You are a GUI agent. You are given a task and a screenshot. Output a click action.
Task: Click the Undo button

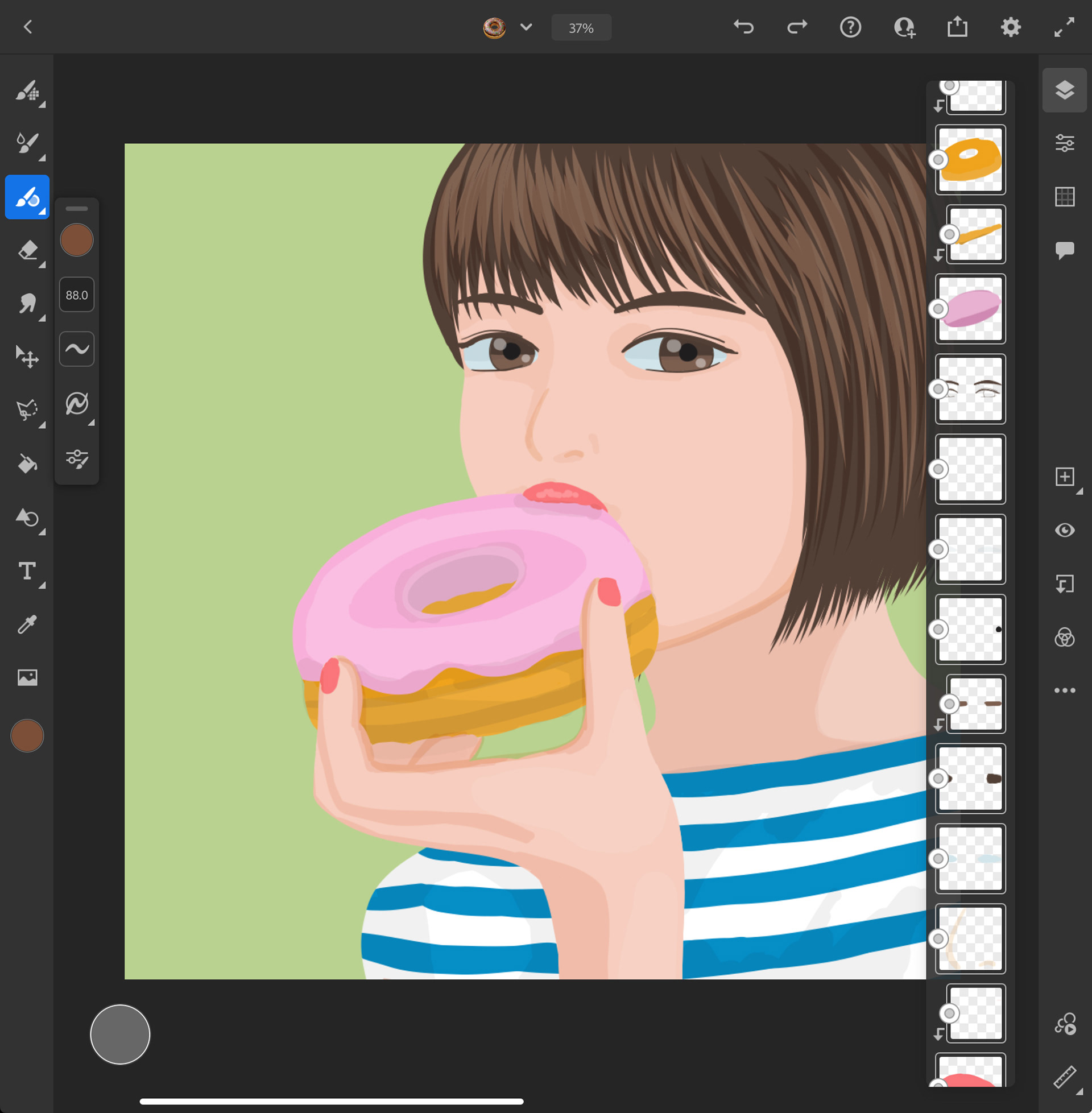pos(743,27)
